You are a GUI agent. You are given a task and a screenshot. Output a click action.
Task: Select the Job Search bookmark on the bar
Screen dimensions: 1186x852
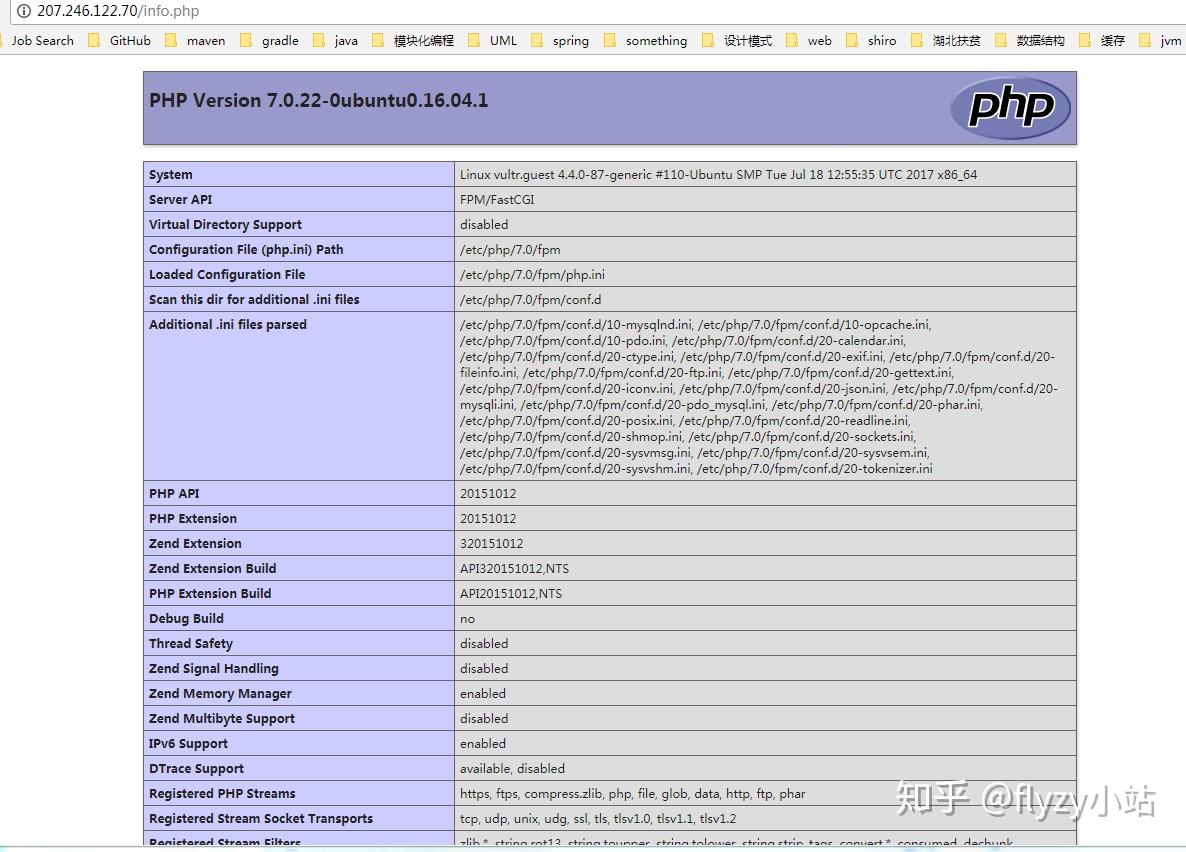click(42, 40)
